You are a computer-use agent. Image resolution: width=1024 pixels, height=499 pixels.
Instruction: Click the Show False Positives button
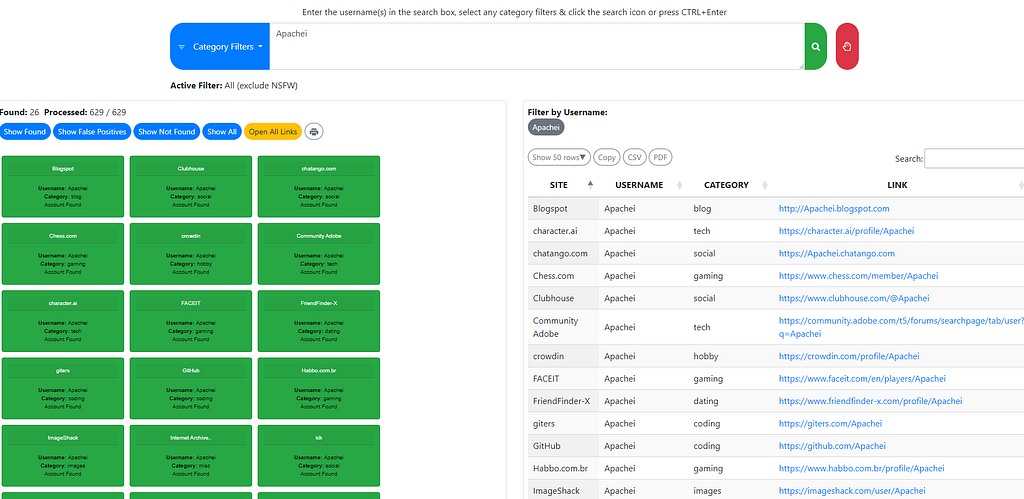[x=92, y=131]
